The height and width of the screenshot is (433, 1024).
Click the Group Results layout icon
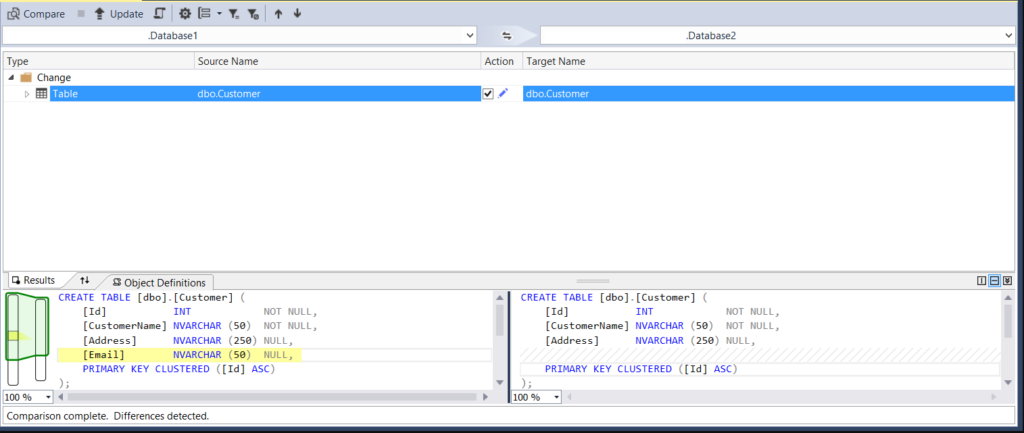(204, 14)
